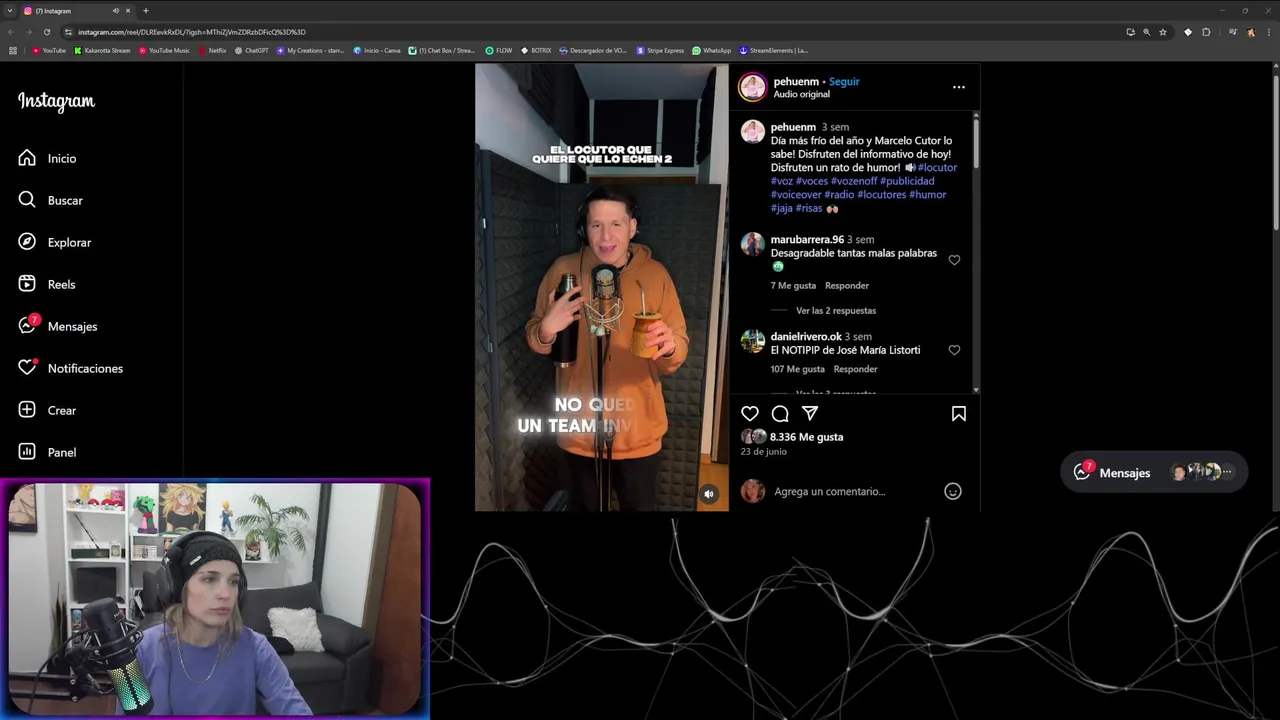1280x720 pixels.
Task: Expand Ver las 2 respuestas
Action: [835, 311]
